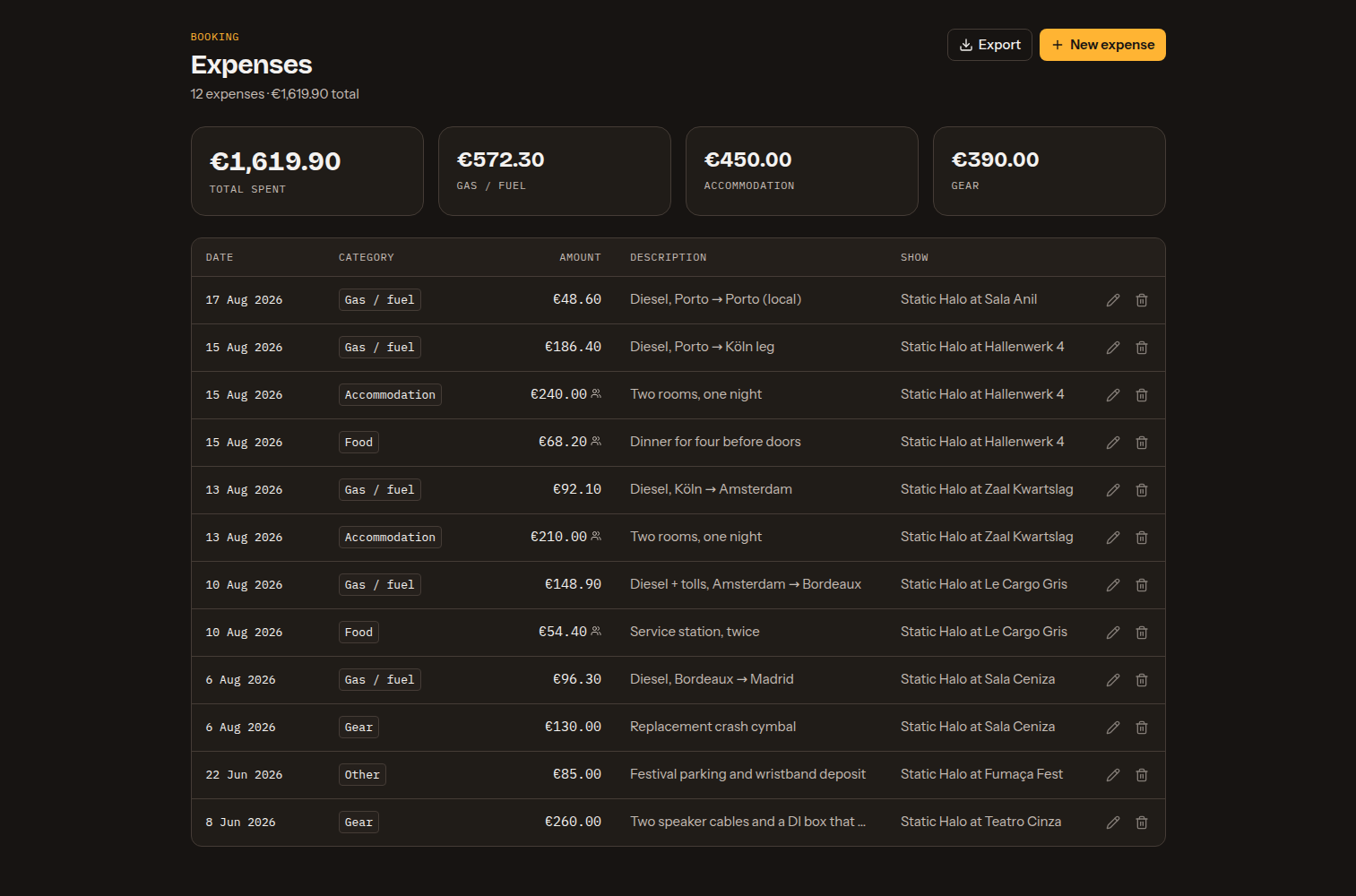This screenshot has width=1356, height=896.
Task: Select the €1,619.90 Total Spent card
Action: [307, 171]
